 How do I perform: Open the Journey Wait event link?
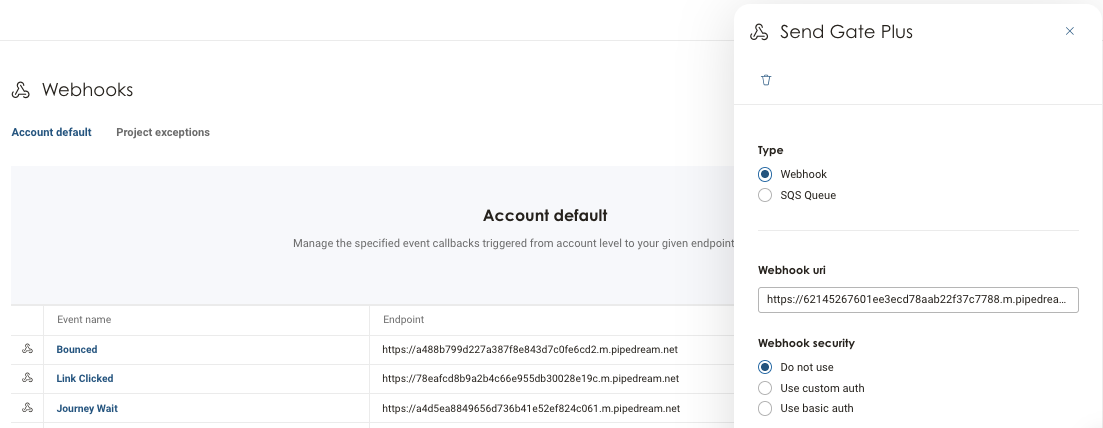tap(87, 408)
